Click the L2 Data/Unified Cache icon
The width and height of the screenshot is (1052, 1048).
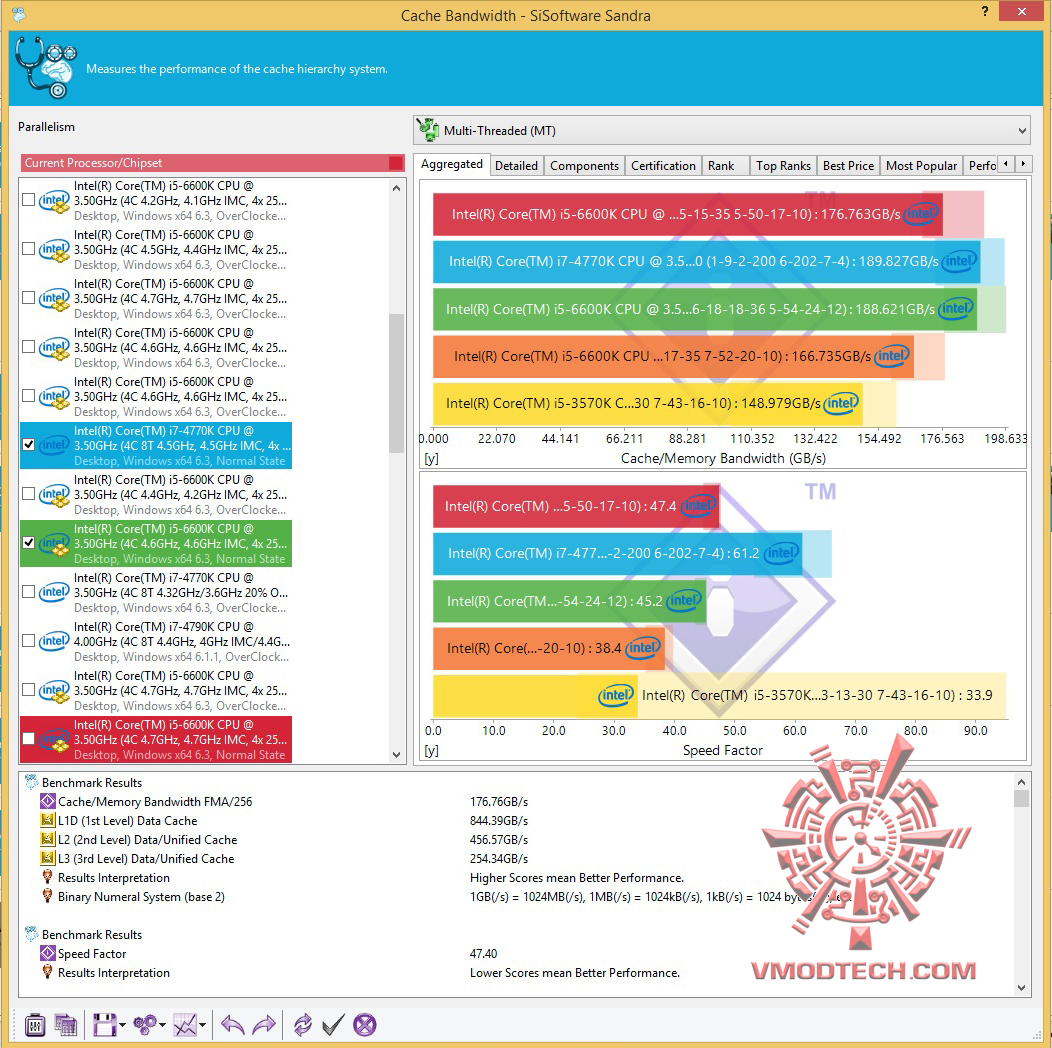point(47,839)
